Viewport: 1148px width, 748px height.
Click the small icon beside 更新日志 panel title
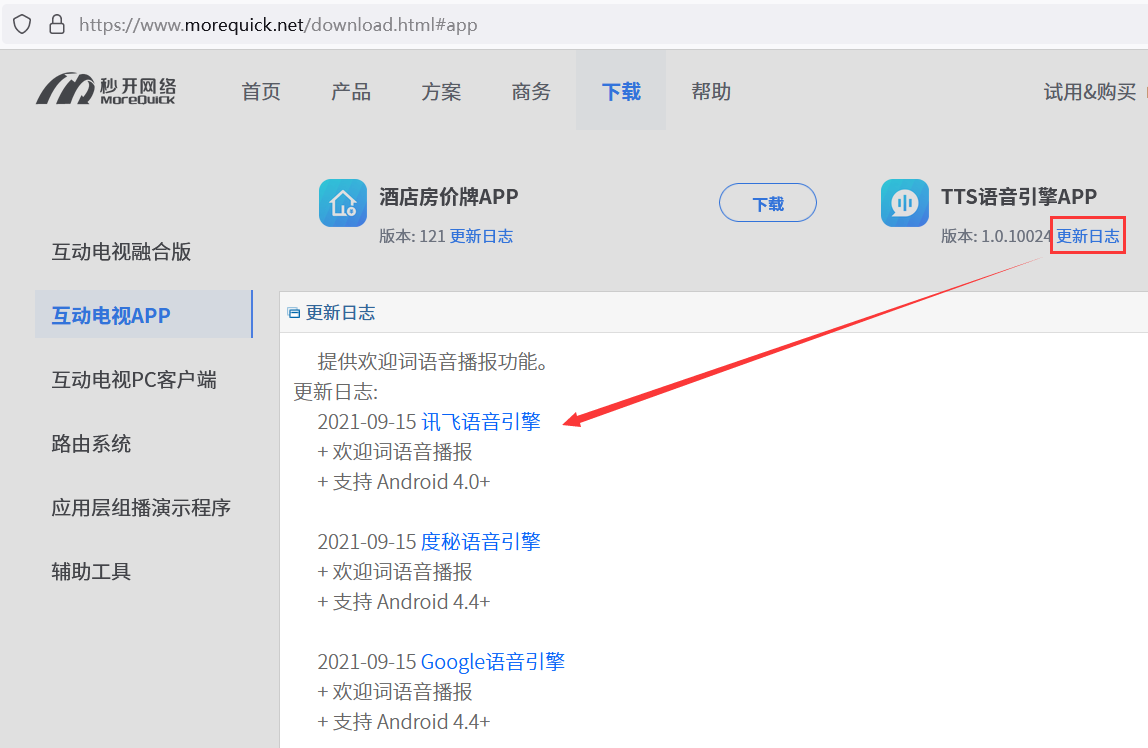click(x=294, y=313)
